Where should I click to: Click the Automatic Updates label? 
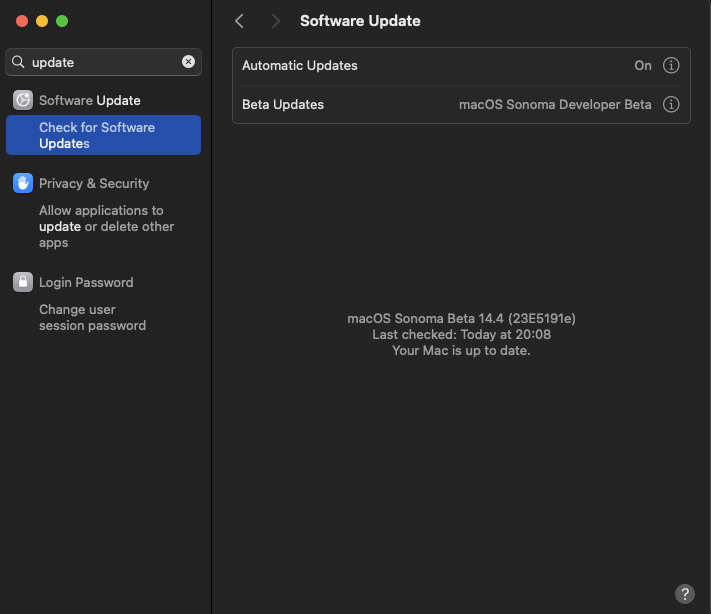300,65
